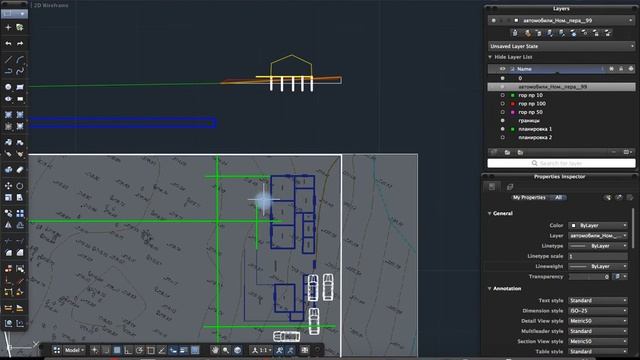
Task: Toggle visibility of layer гор пр 10
Action: coord(502,95)
